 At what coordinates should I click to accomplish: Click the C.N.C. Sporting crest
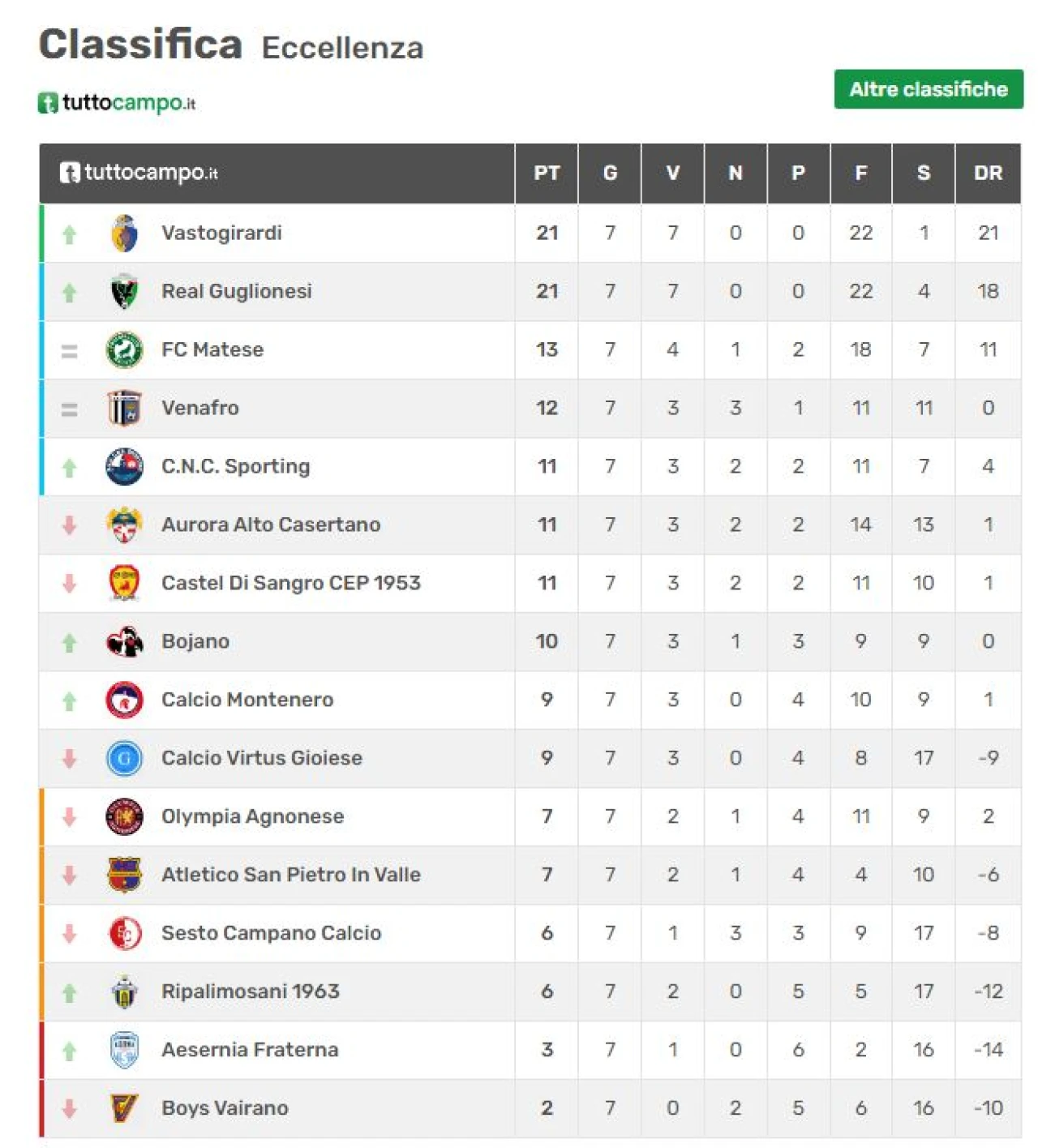[x=124, y=467]
